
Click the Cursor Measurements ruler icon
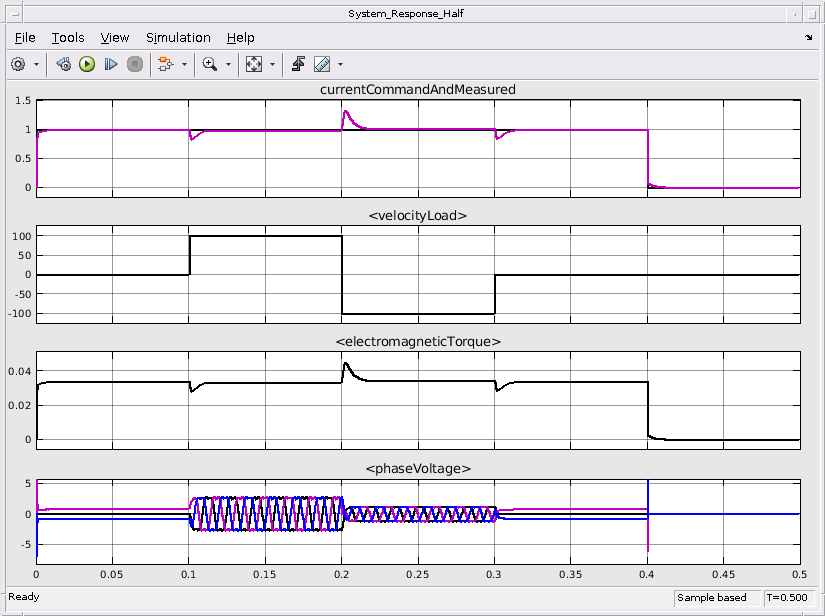click(x=321, y=64)
